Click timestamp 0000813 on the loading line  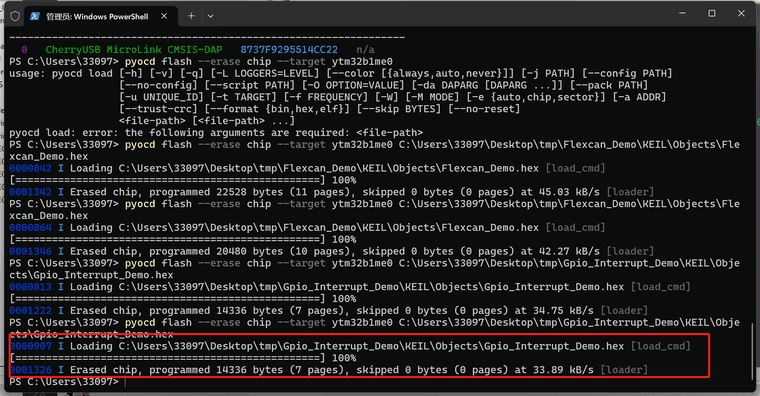coord(30,286)
